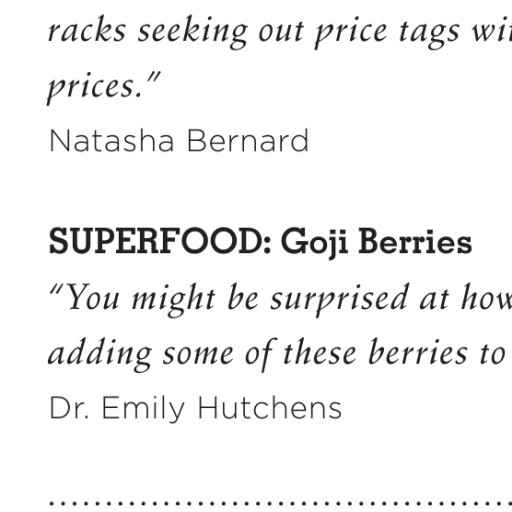
Task: Click the name "Emily" in the attribution
Action: coord(143,410)
